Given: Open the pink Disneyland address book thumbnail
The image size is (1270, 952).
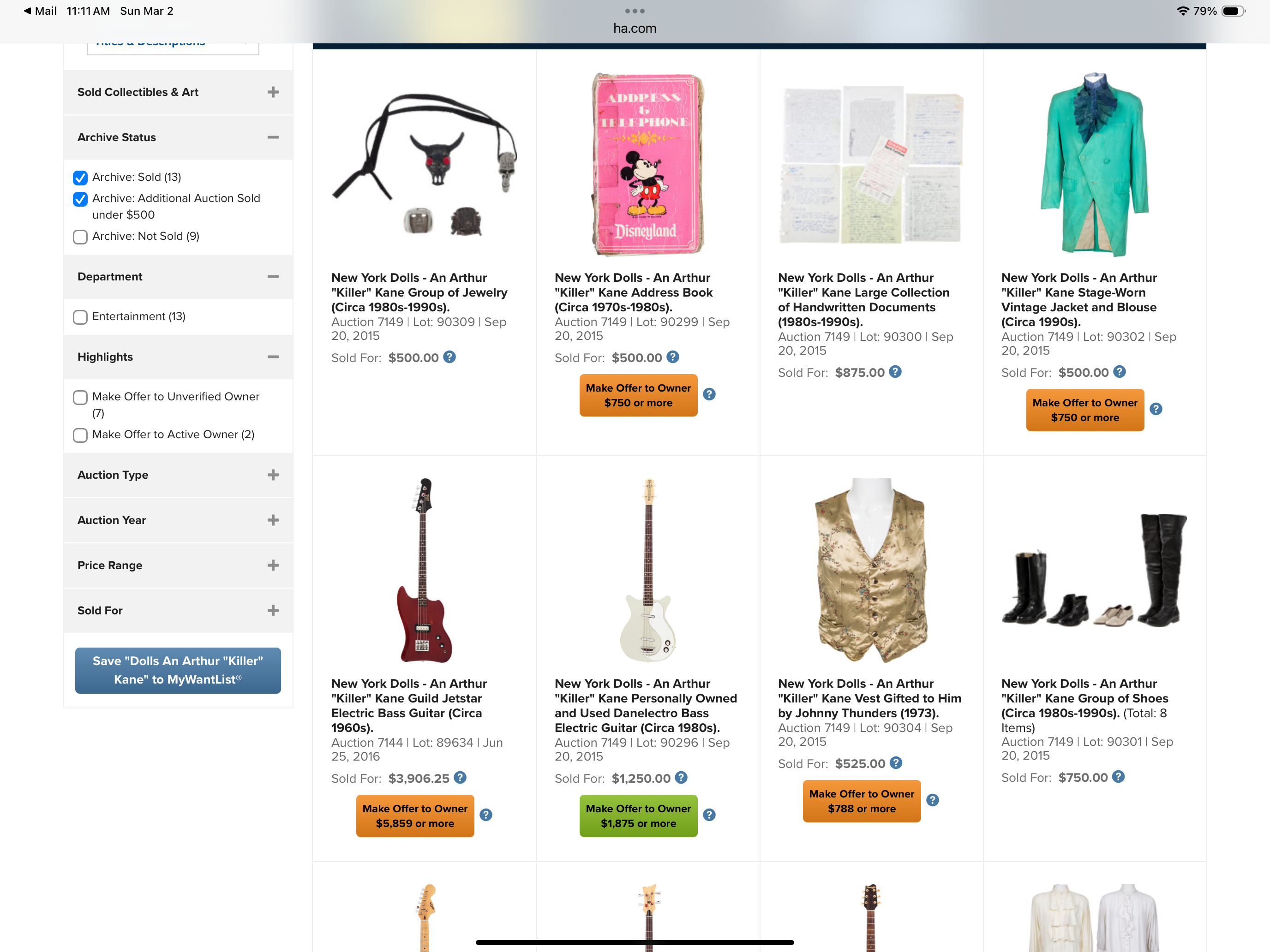Looking at the screenshot, I should 648,164.
